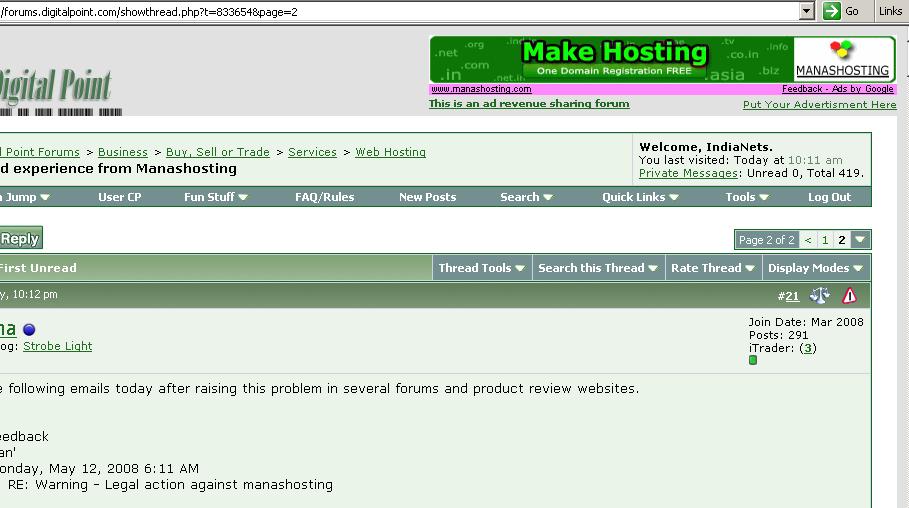Click the Reply button
This screenshot has height=508, width=909.
coord(21,238)
